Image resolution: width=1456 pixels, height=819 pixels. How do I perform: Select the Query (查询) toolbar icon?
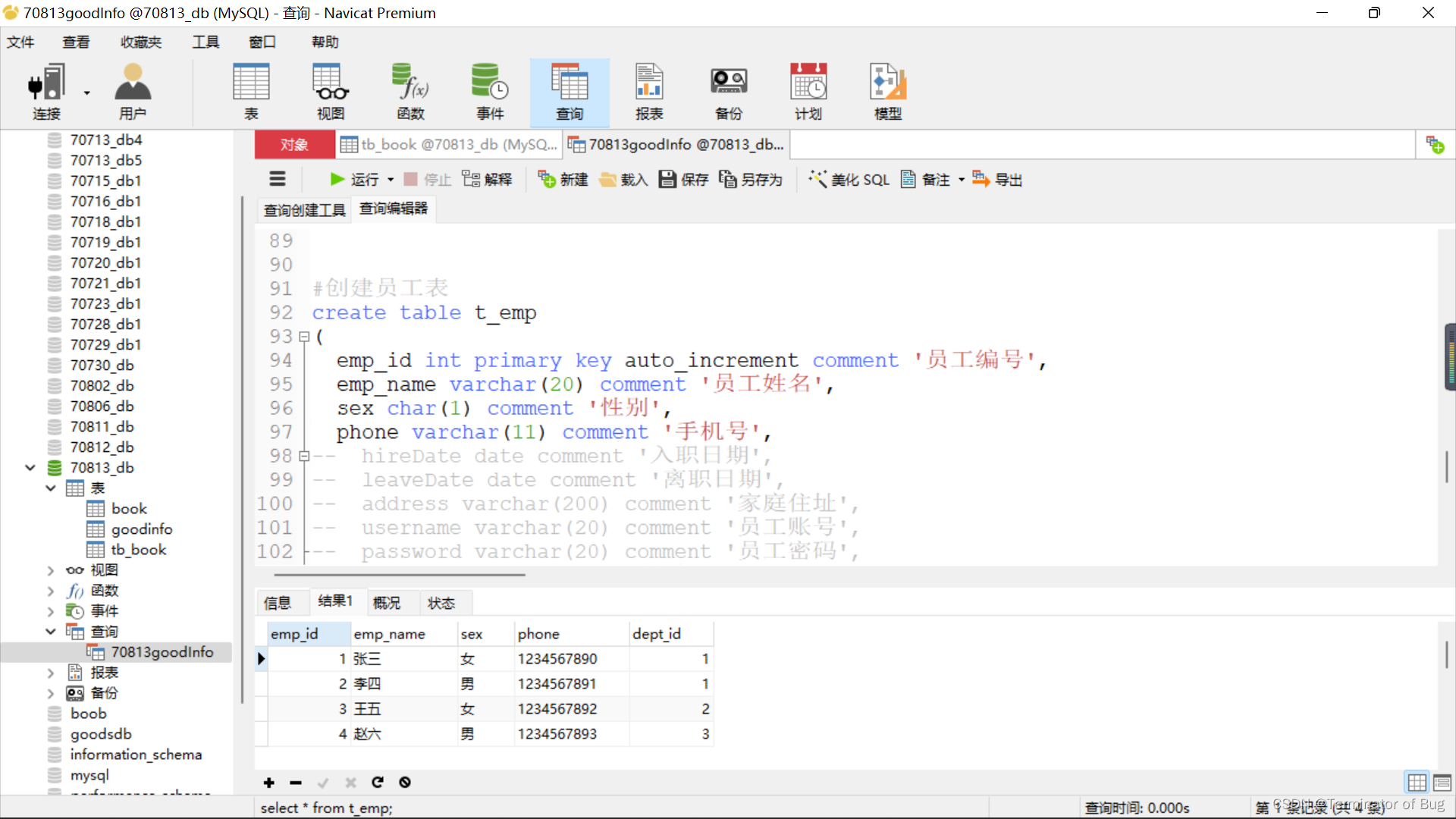(x=570, y=92)
